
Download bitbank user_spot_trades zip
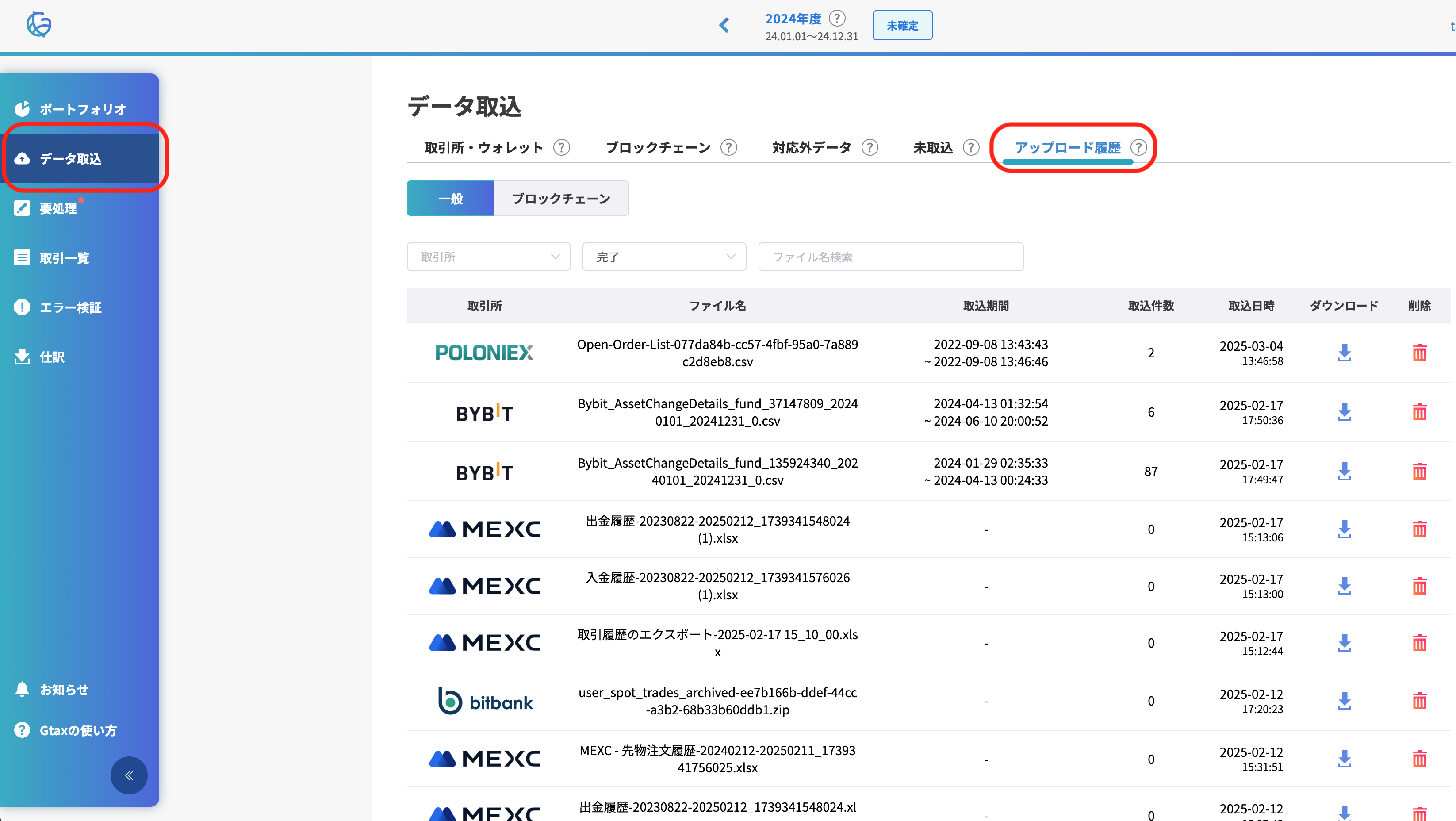click(1344, 701)
